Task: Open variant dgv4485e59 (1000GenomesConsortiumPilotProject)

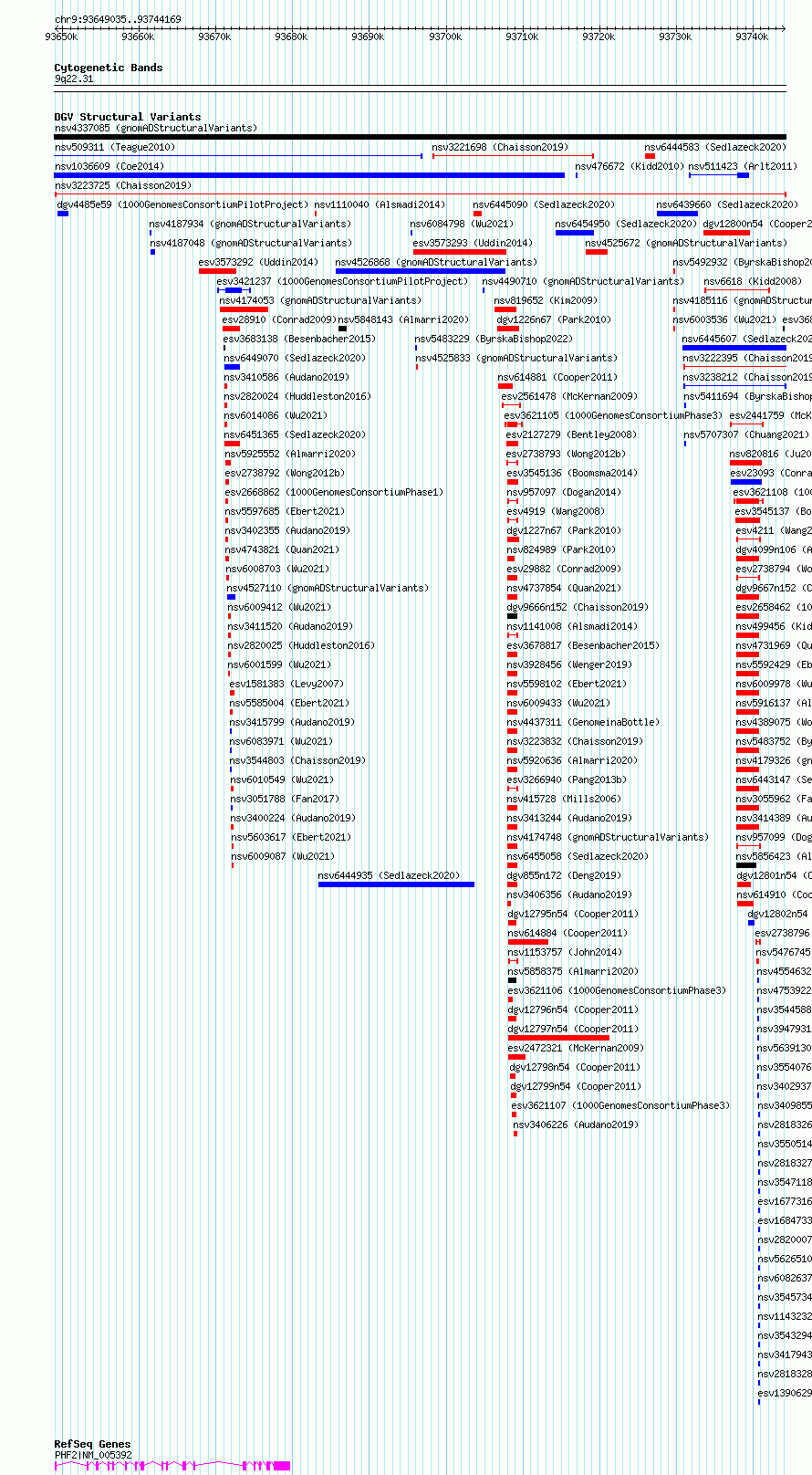Action: [x=182, y=204]
